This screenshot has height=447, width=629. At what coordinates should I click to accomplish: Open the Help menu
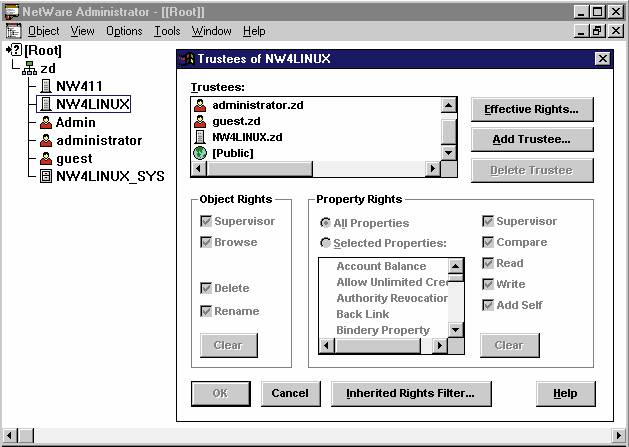[254, 31]
